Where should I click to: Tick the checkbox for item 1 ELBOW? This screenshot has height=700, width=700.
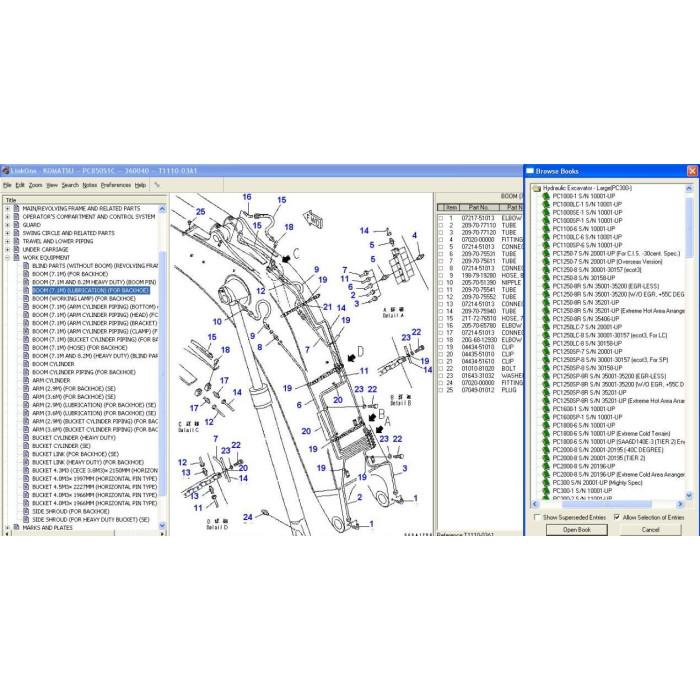click(441, 219)
